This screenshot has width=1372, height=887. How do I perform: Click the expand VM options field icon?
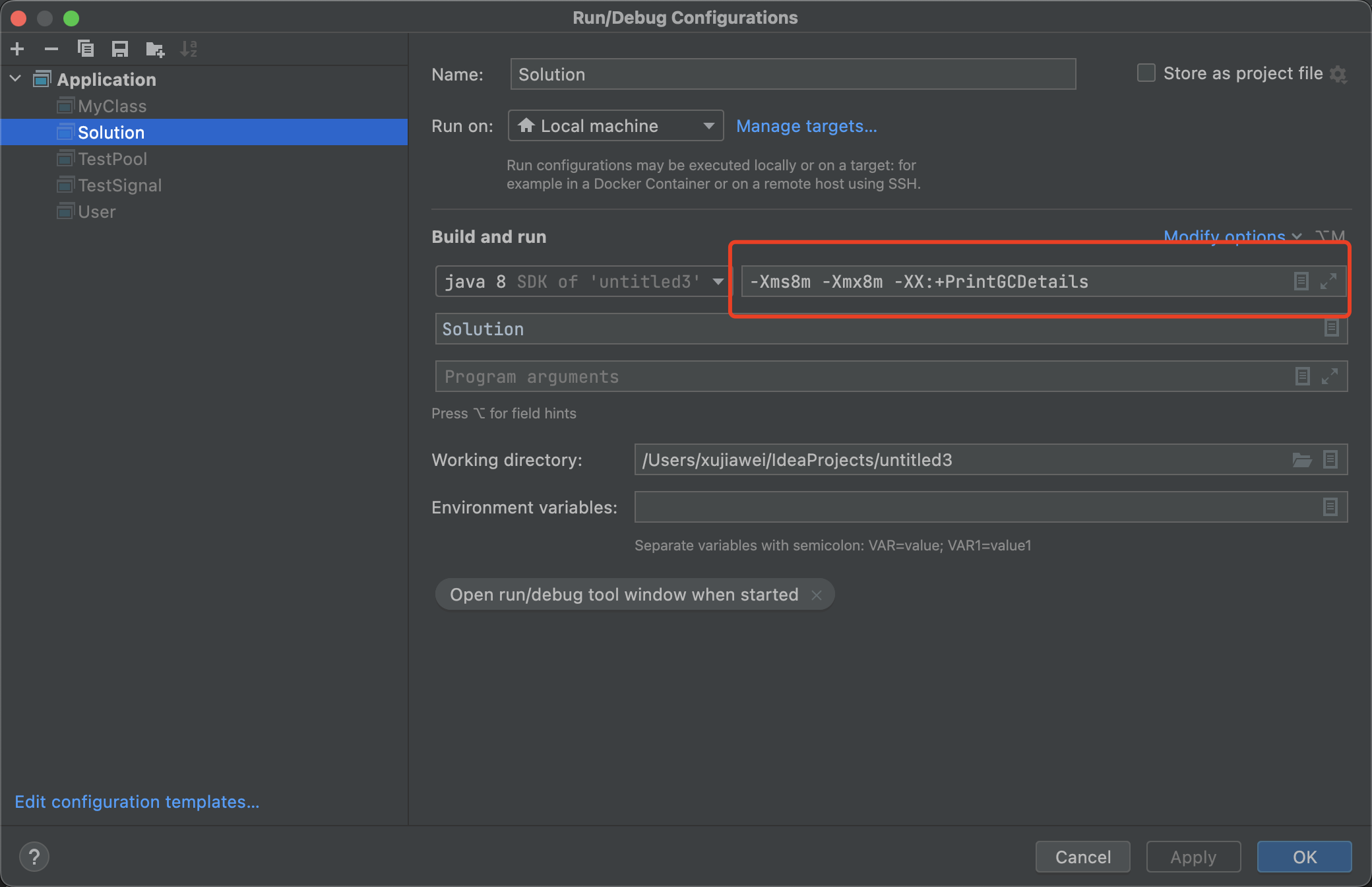click(x=1327, y=281)
